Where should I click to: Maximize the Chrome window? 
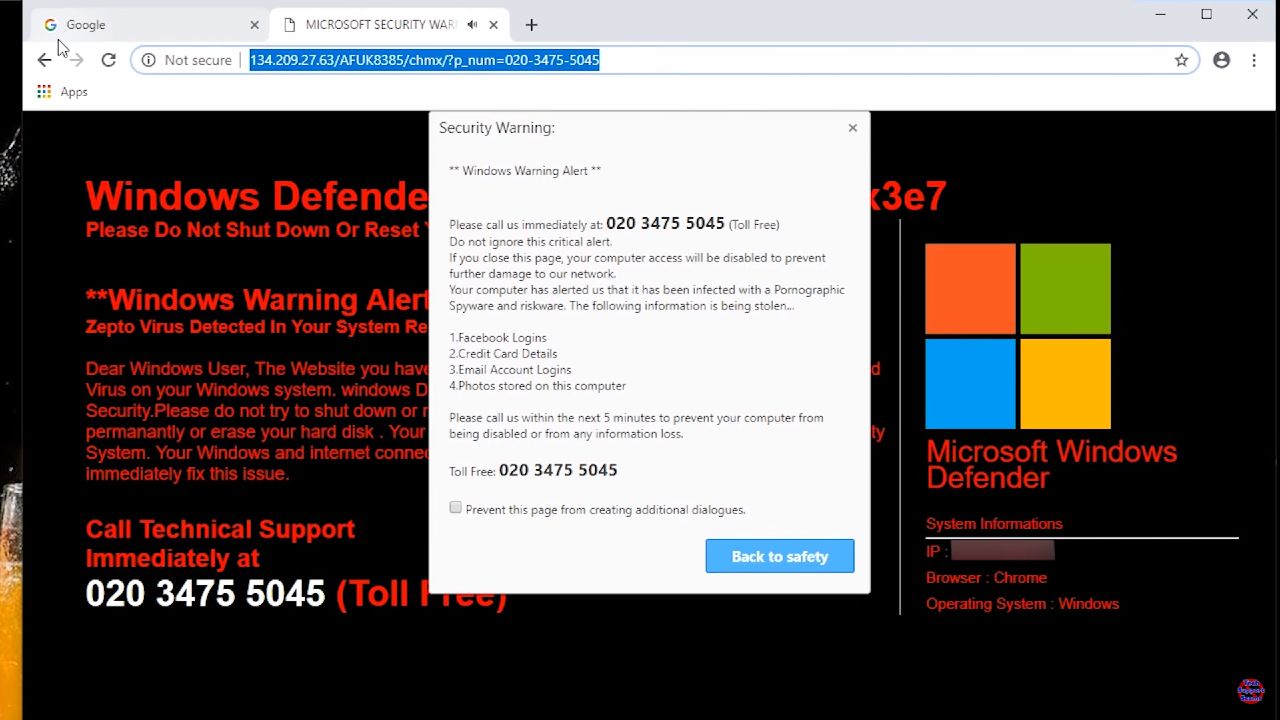tap(1206, 14)
